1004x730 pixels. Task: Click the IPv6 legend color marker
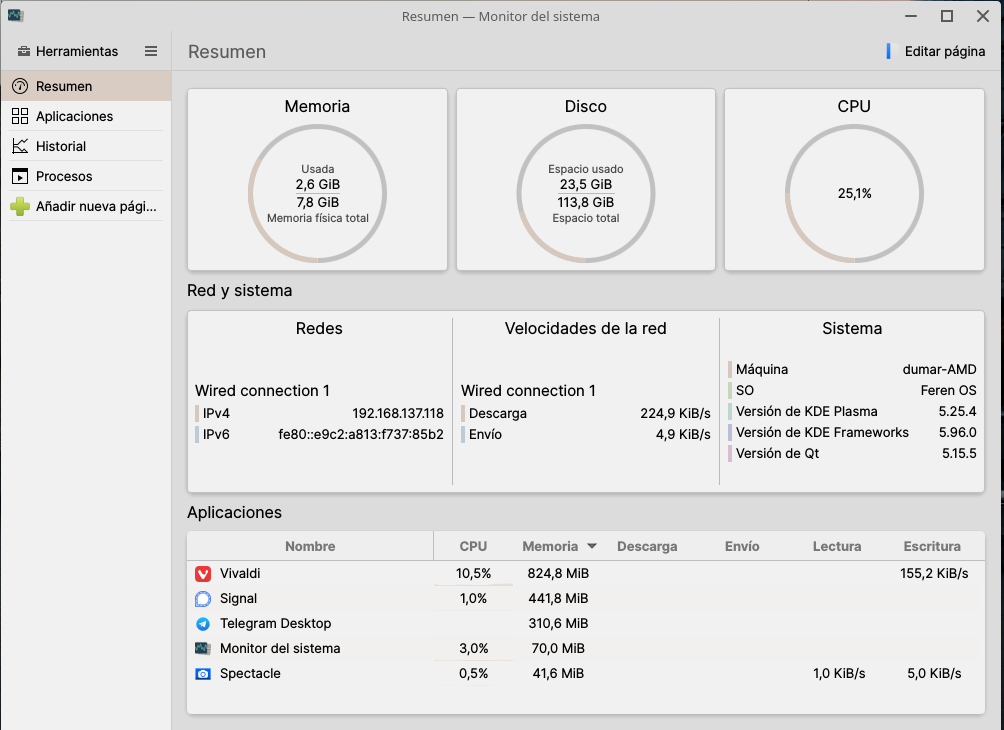(x=197, y=435)
